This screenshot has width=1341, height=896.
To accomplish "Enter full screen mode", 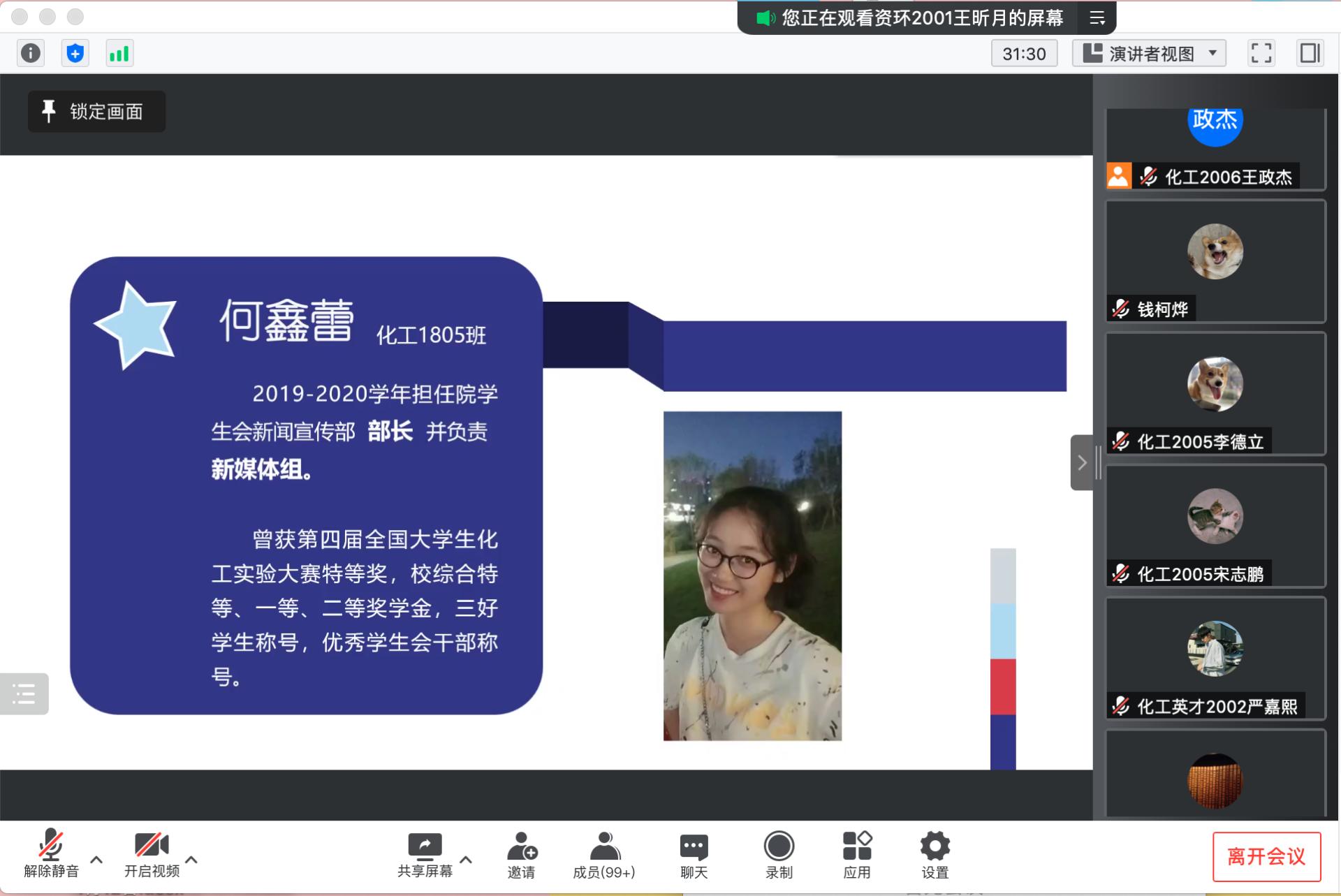I will [1261, 53].
